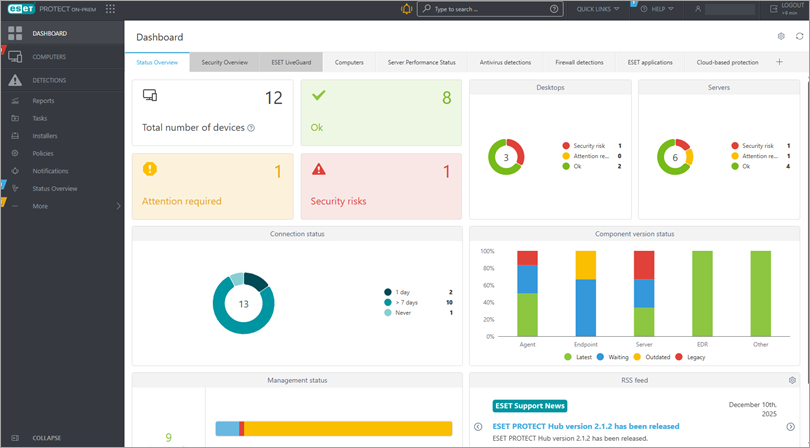
Task: Refresh the dashboard with refresh icon
Action: tap(799, 36)
